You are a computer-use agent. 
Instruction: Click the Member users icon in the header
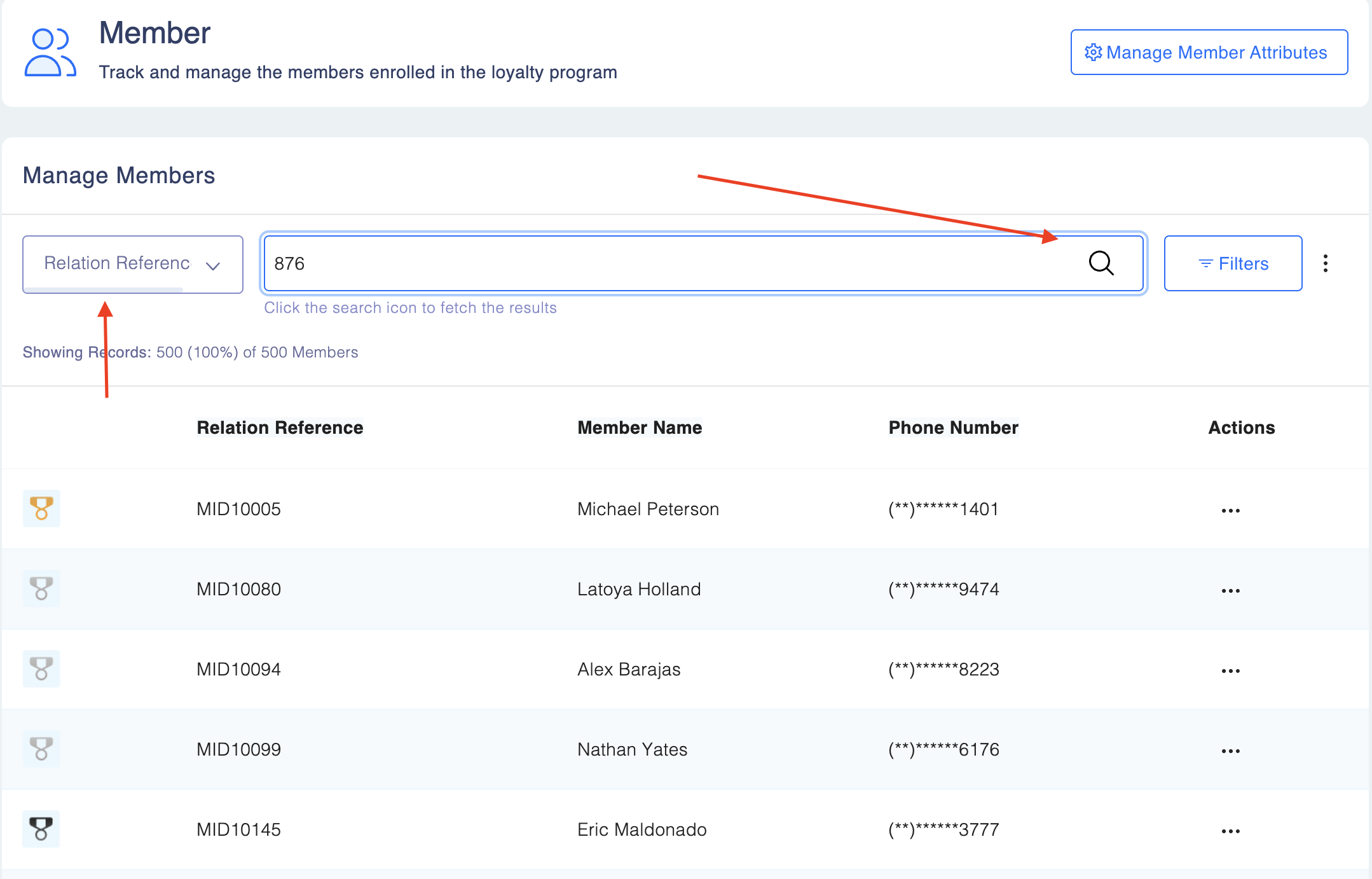pos(50,53)
